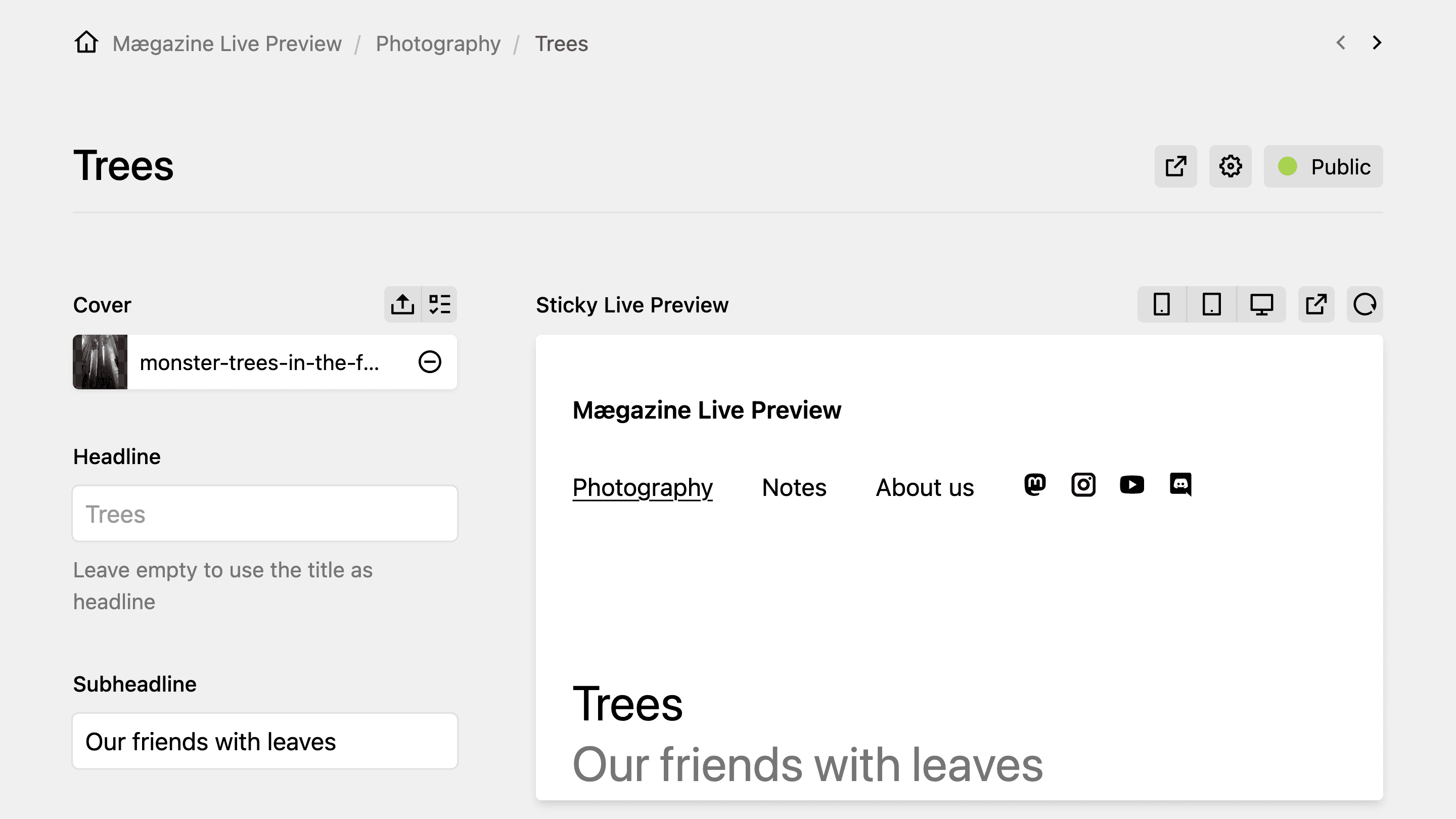Image resolution: width=1456 pixels, height=819 pixels.
Task: Go to next page arrow
Action: (1377, 42)
